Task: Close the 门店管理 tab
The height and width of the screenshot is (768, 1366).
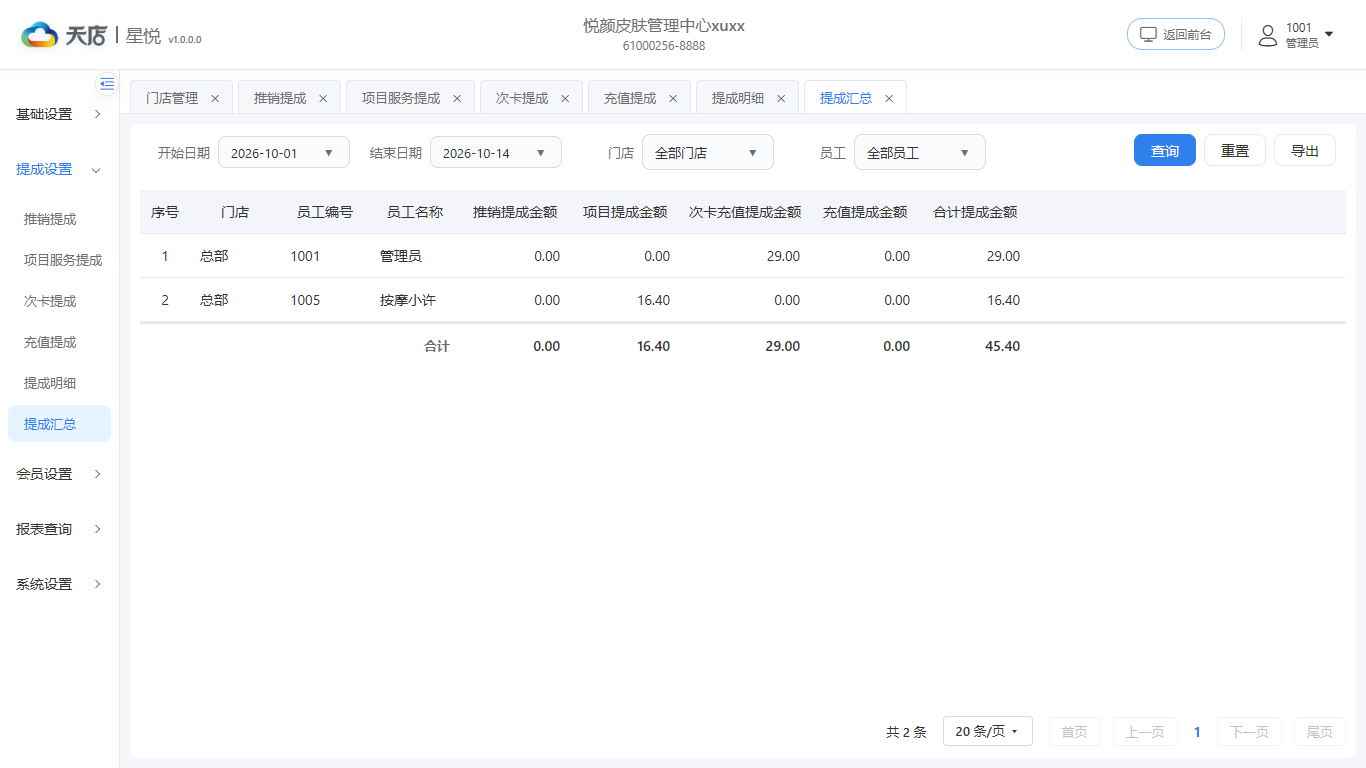Action: (215, 98)
